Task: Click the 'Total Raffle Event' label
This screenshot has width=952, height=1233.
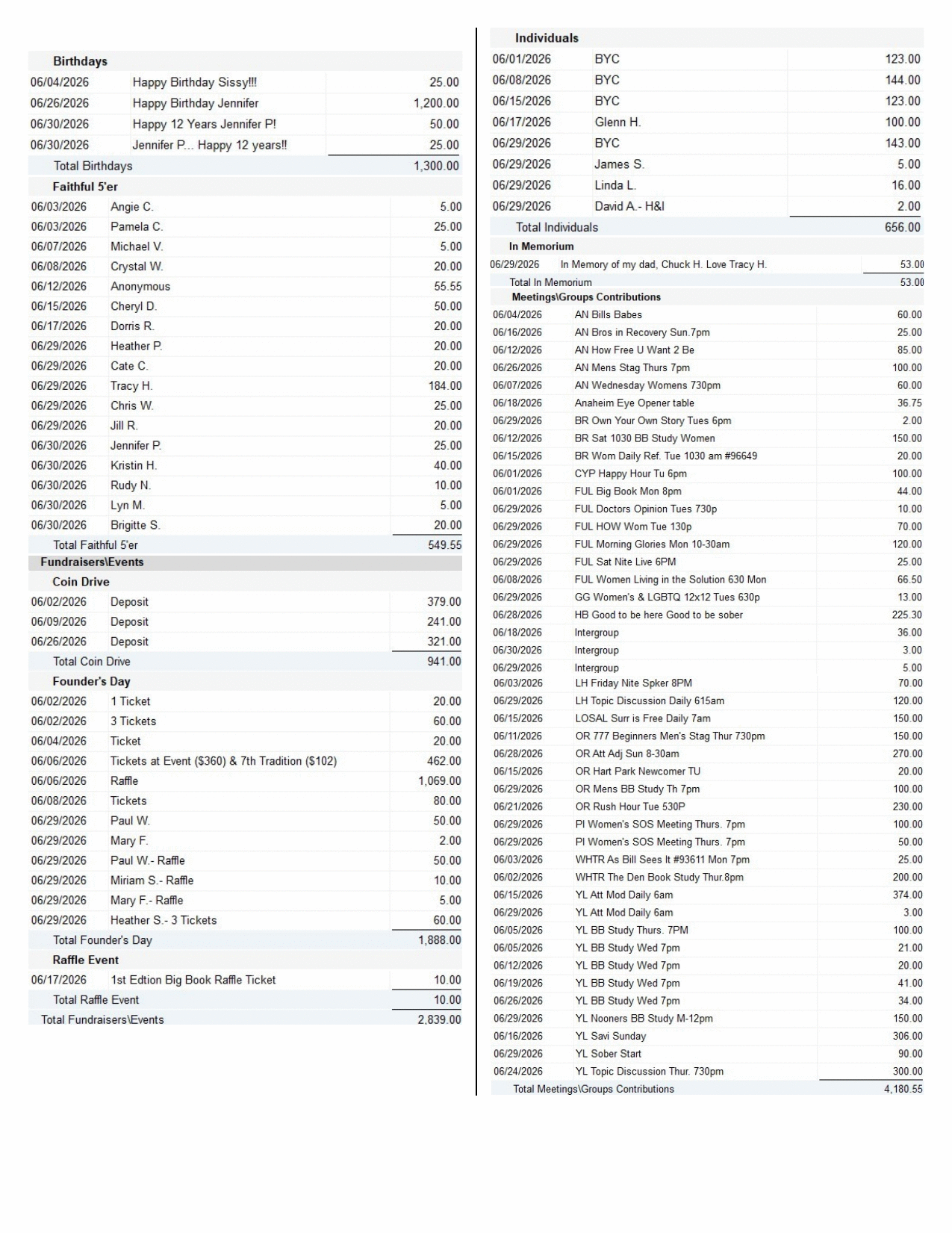Action: 96,1000
